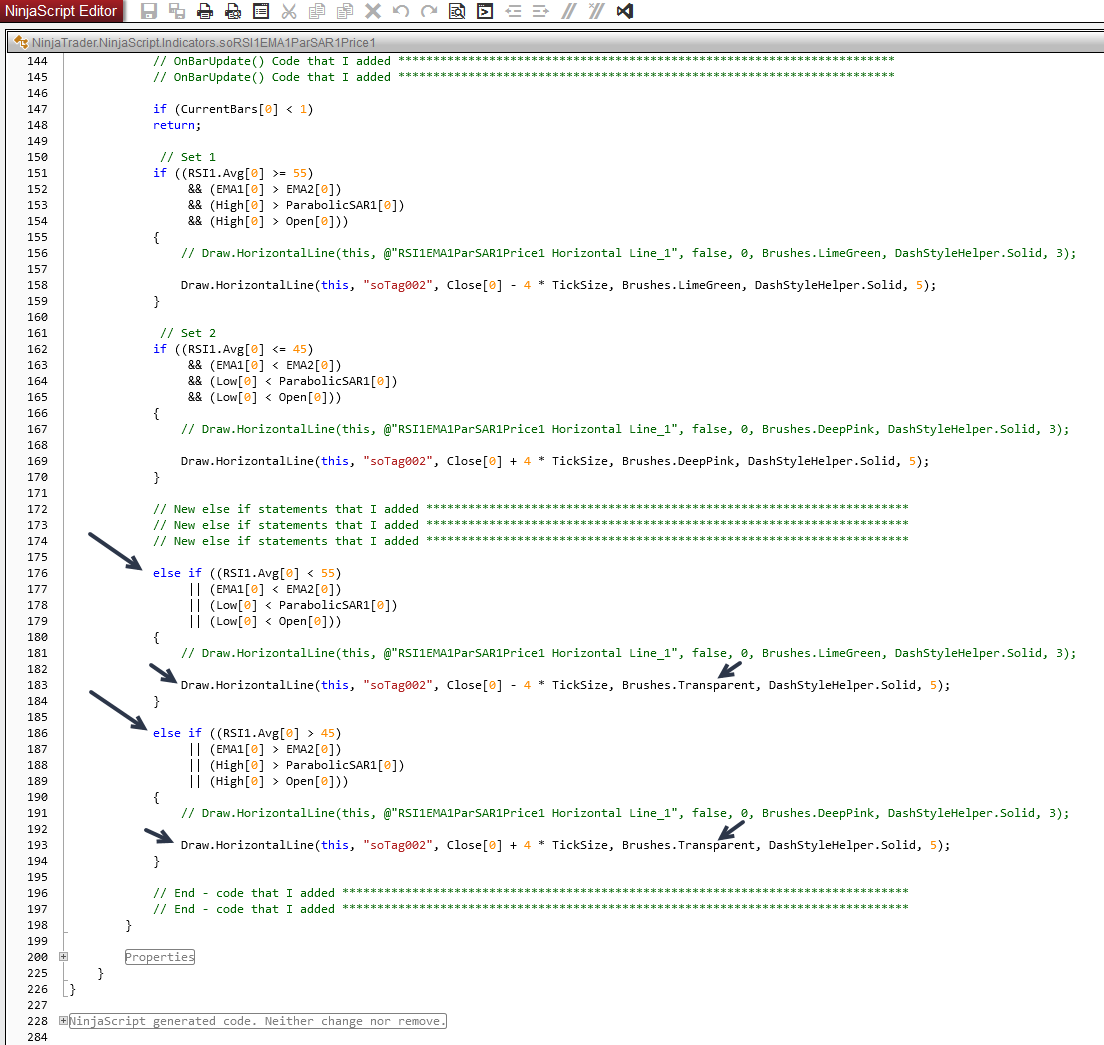Image resolution: width=1104 pixels, height=1045 pixels.
Task: Print the current script
Action: click(x=205, y=11)
